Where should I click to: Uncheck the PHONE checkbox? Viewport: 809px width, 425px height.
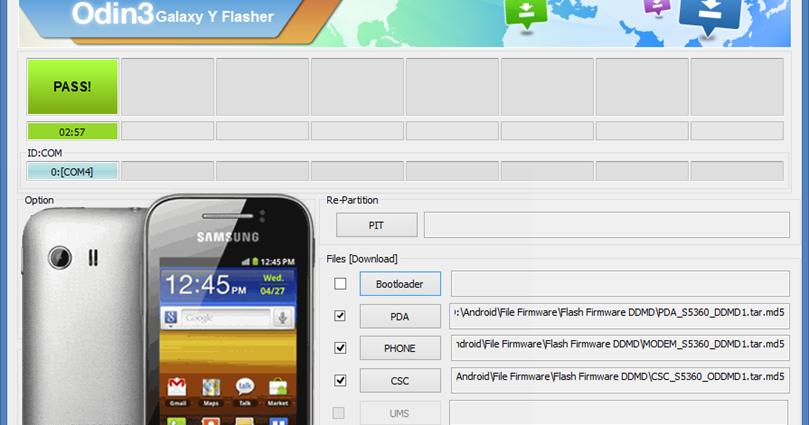coord(340,348)
